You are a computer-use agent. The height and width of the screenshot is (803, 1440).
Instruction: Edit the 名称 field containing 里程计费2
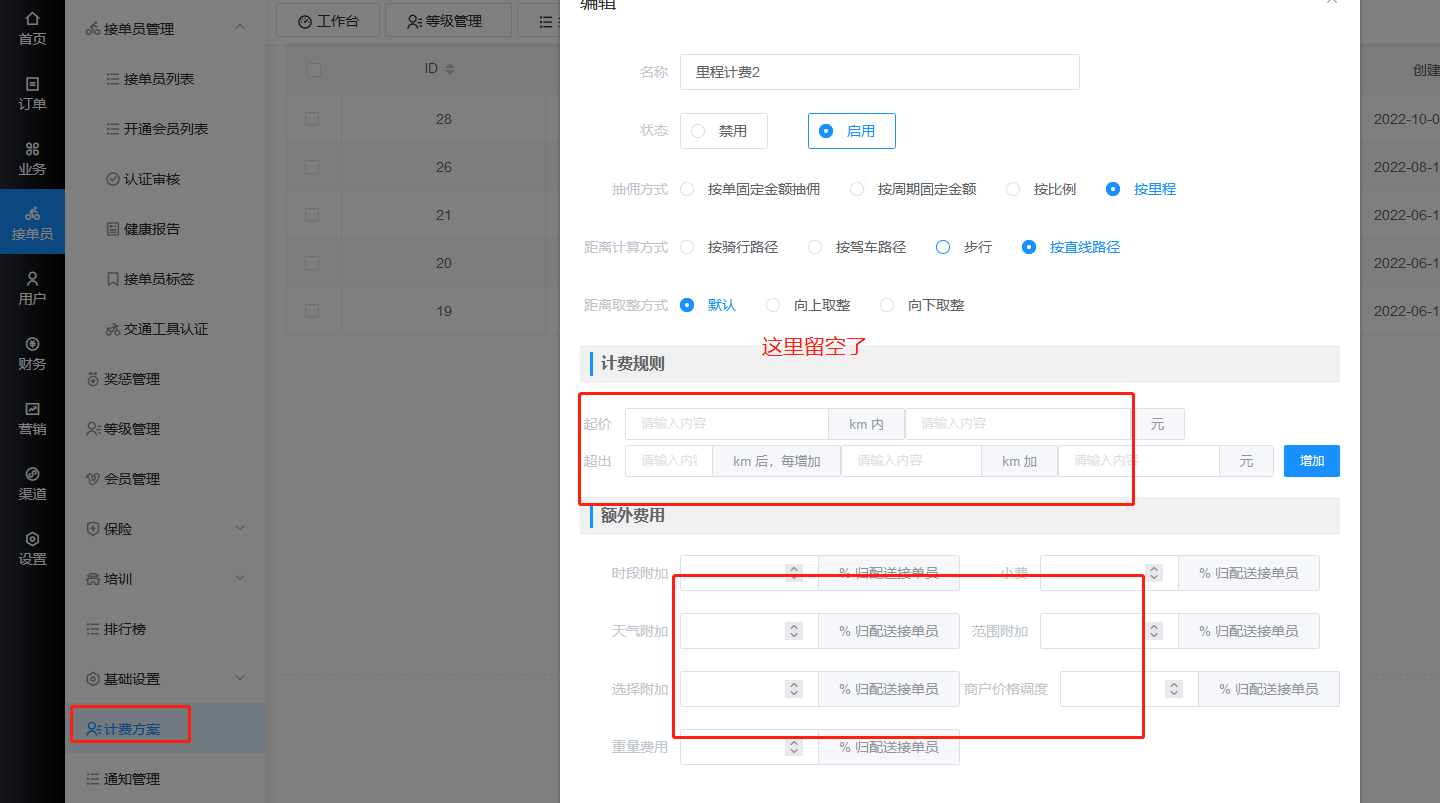point(879,72)
